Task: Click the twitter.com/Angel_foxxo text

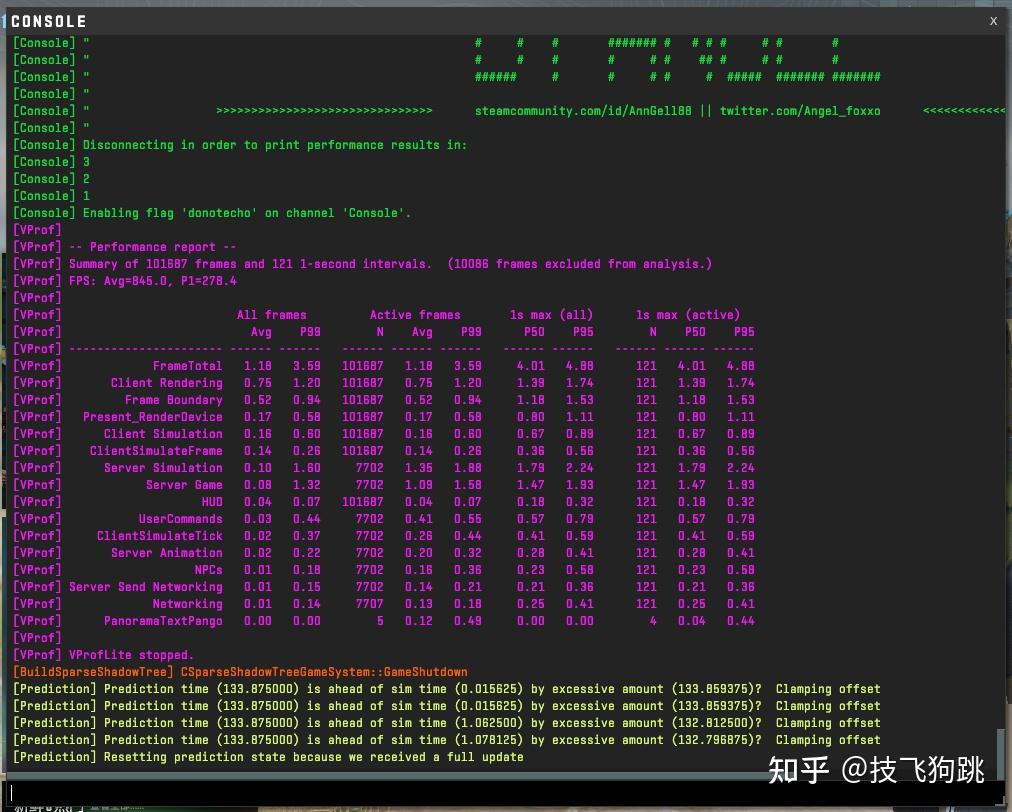Action: click(x=800, y=111)
